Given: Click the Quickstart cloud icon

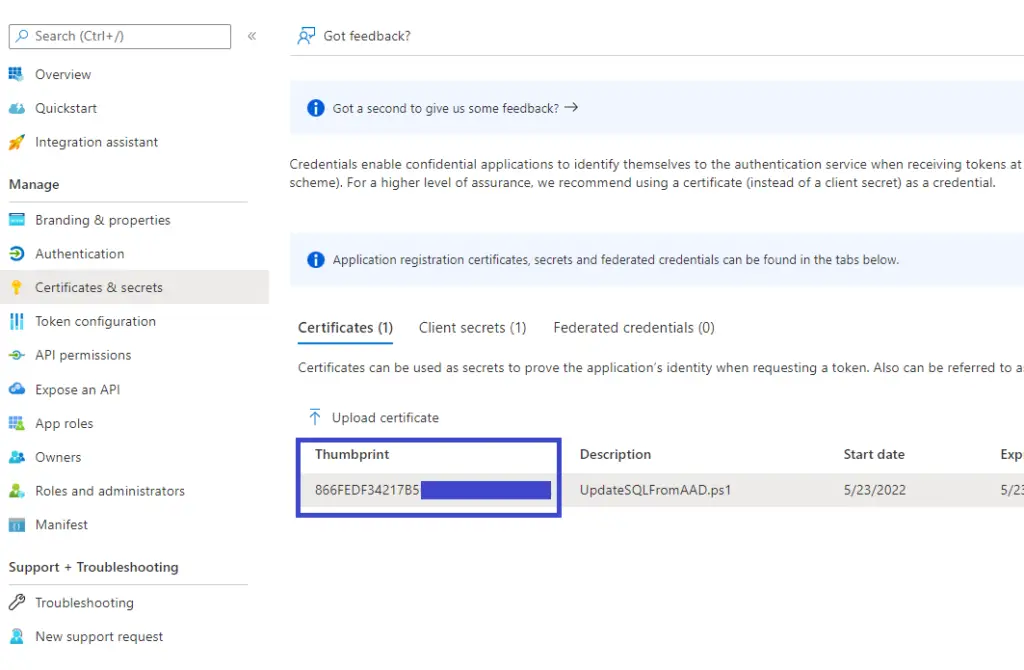Looking at the screenshot, I should point(16,108).
